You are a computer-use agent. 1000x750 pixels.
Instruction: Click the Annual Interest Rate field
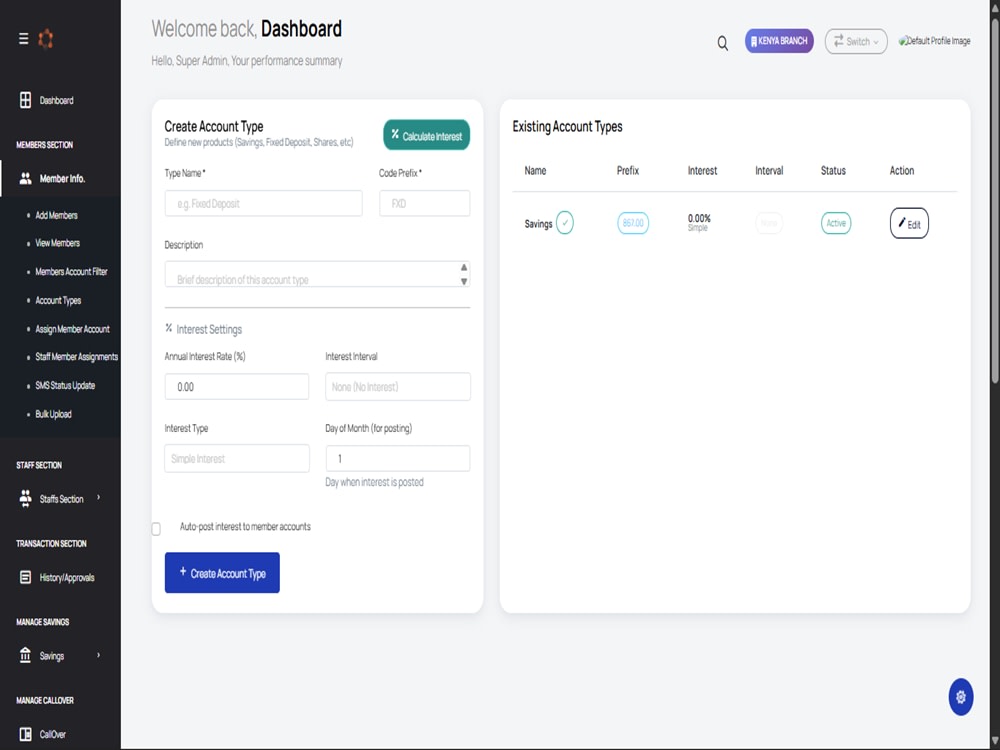click(x=237, y=386)
